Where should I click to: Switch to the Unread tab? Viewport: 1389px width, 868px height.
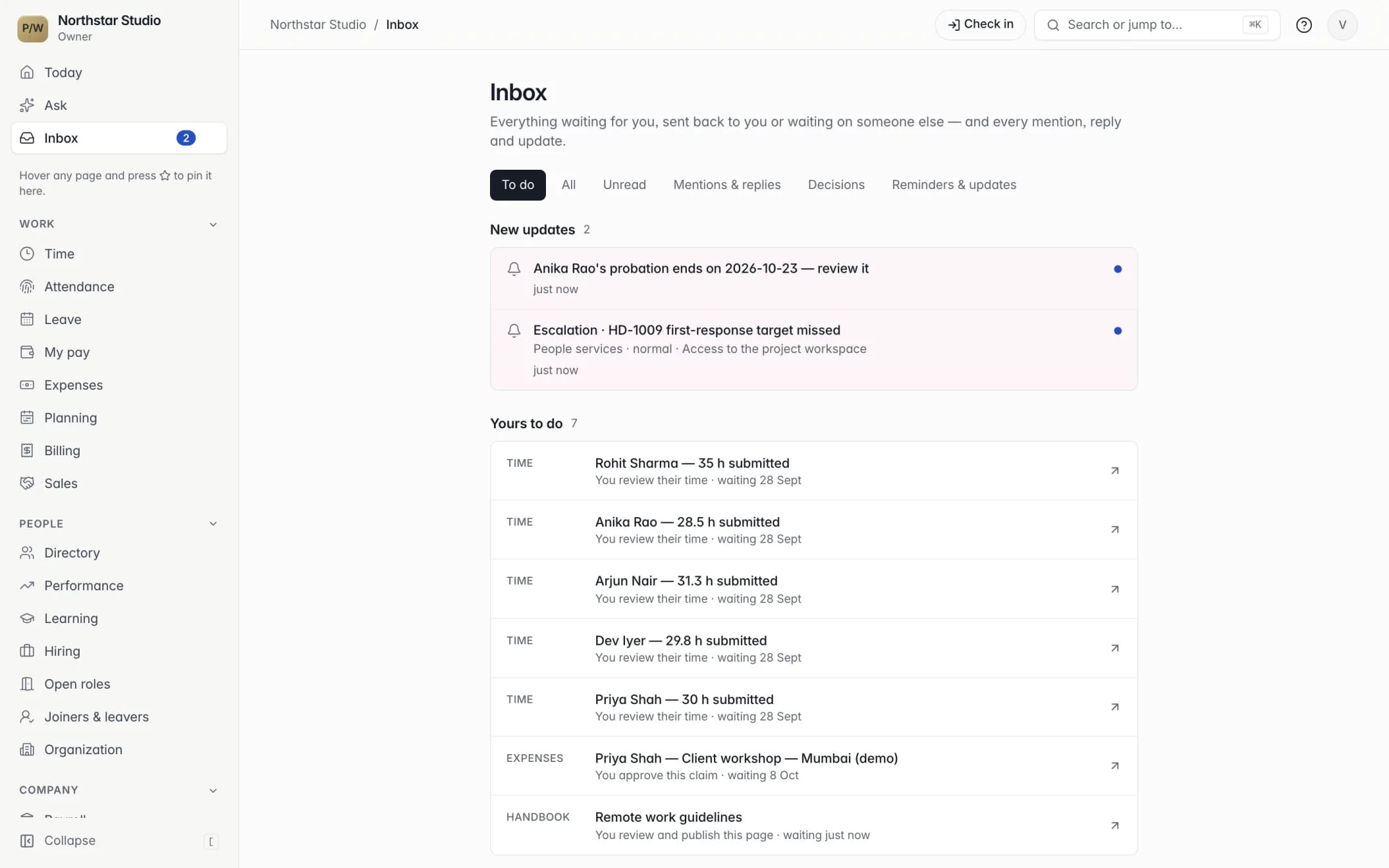tap(624, 185)
